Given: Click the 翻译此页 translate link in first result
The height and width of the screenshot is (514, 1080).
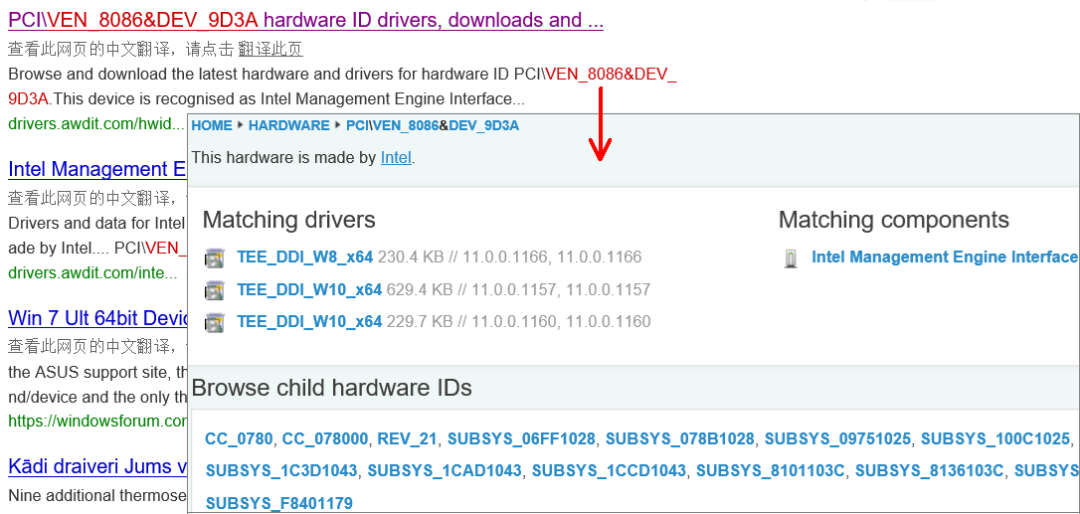Looking at the screenshot, I should [270, 49].
